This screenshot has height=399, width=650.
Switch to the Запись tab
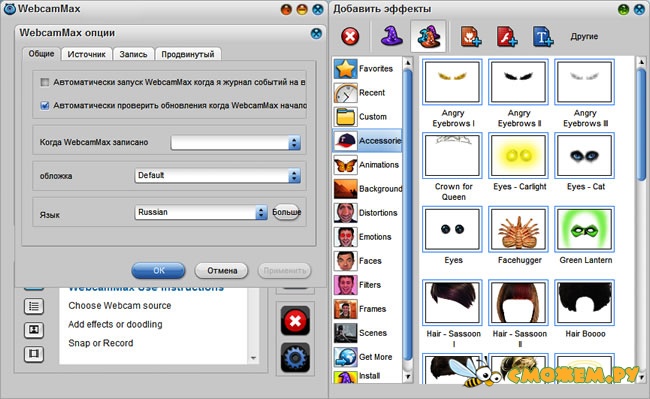tap(133, 54)
